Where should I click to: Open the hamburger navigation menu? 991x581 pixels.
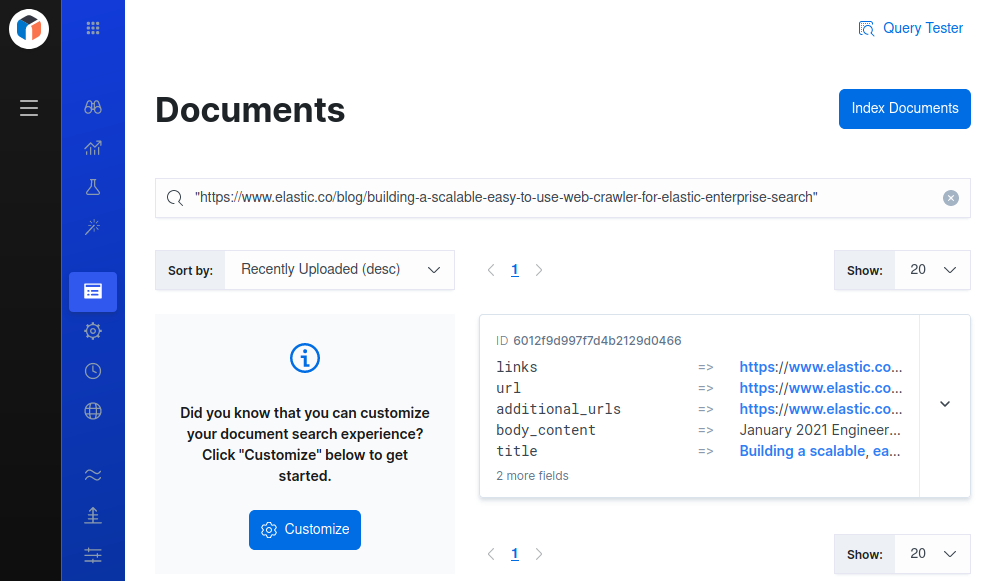click(29, 107)
